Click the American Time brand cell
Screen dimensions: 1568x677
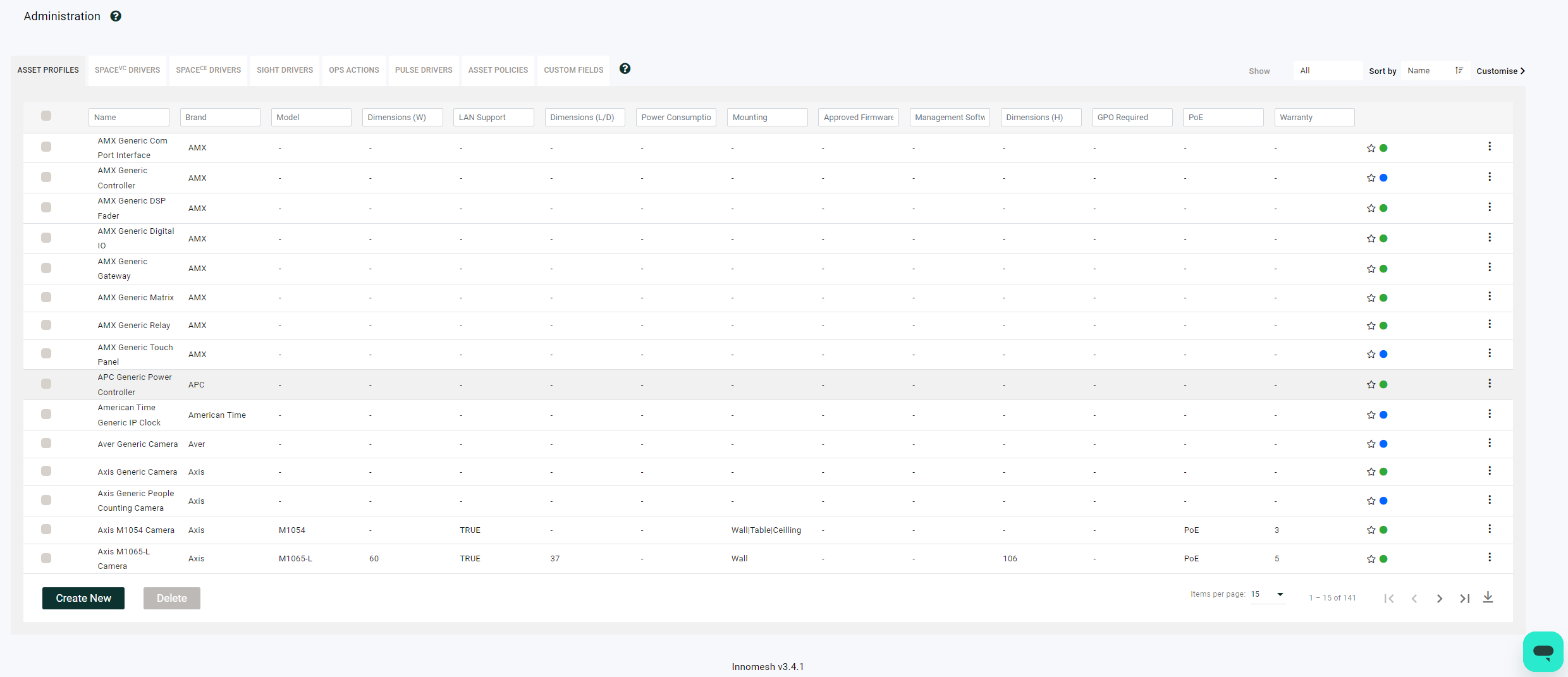coord(217,415)
